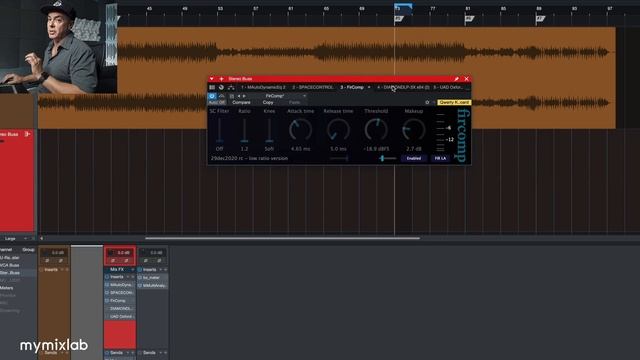Select the 3 - FirComp tab
Viewport: 640px width, 360px height.
pos(352,87)
